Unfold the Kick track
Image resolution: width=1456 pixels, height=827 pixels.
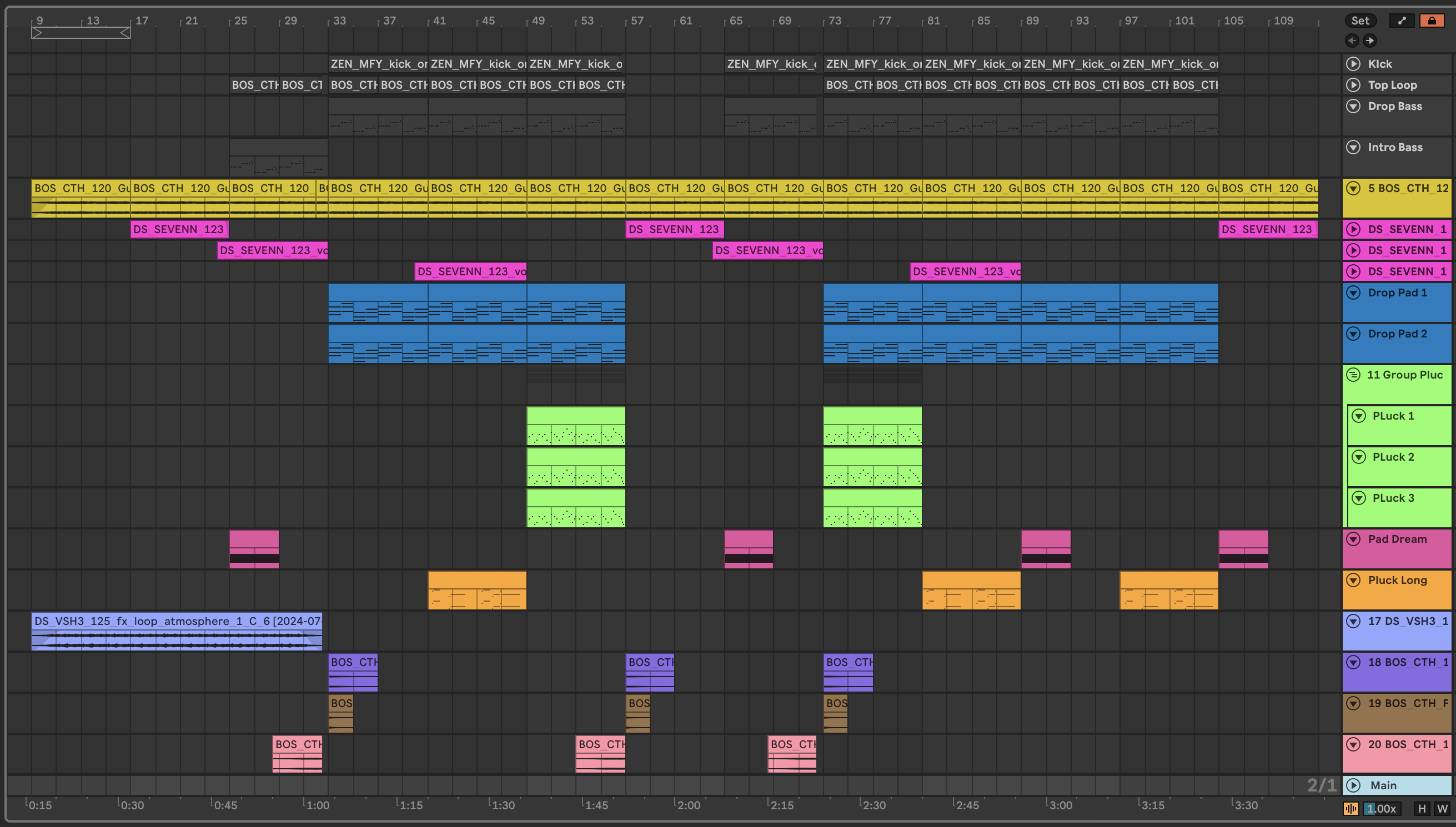click(1353, 64)
